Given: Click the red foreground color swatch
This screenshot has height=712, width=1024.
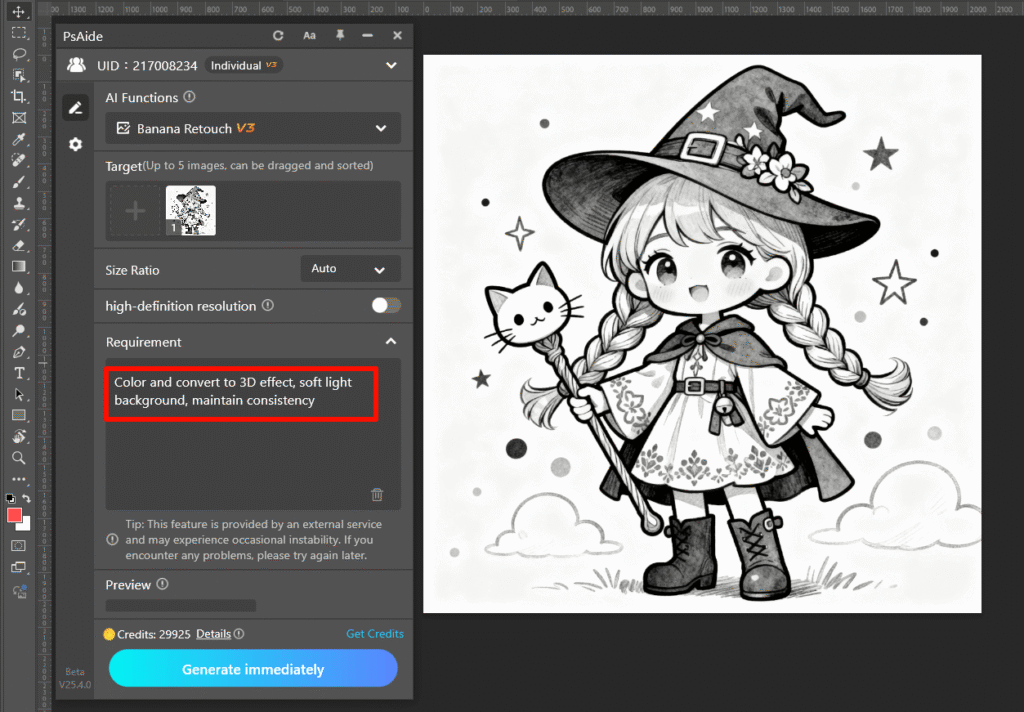Looking at the screenshot, I should 15,515.
